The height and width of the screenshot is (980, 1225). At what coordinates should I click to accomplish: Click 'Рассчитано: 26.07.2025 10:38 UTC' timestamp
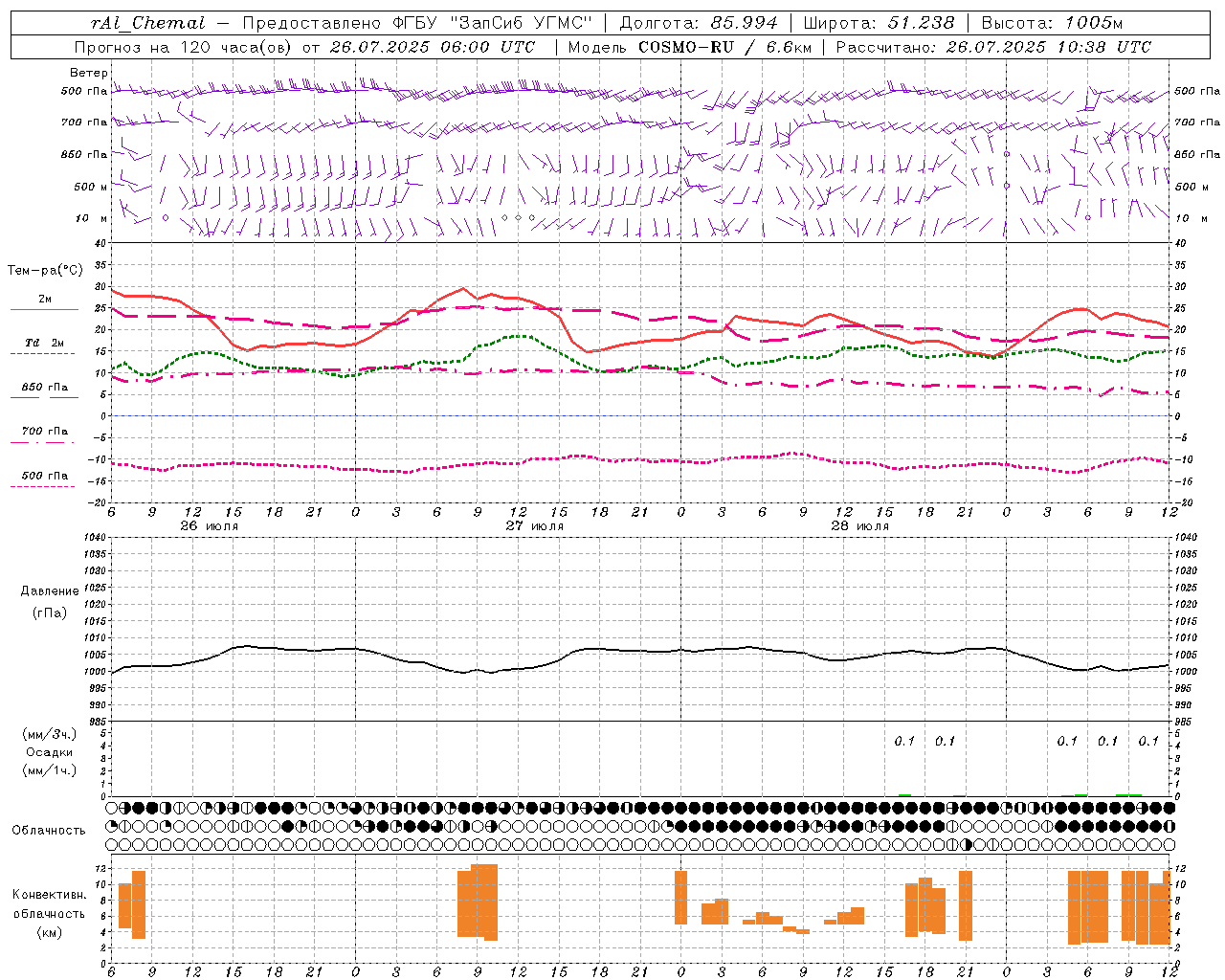pyautogui.click(x=993, y=47)
